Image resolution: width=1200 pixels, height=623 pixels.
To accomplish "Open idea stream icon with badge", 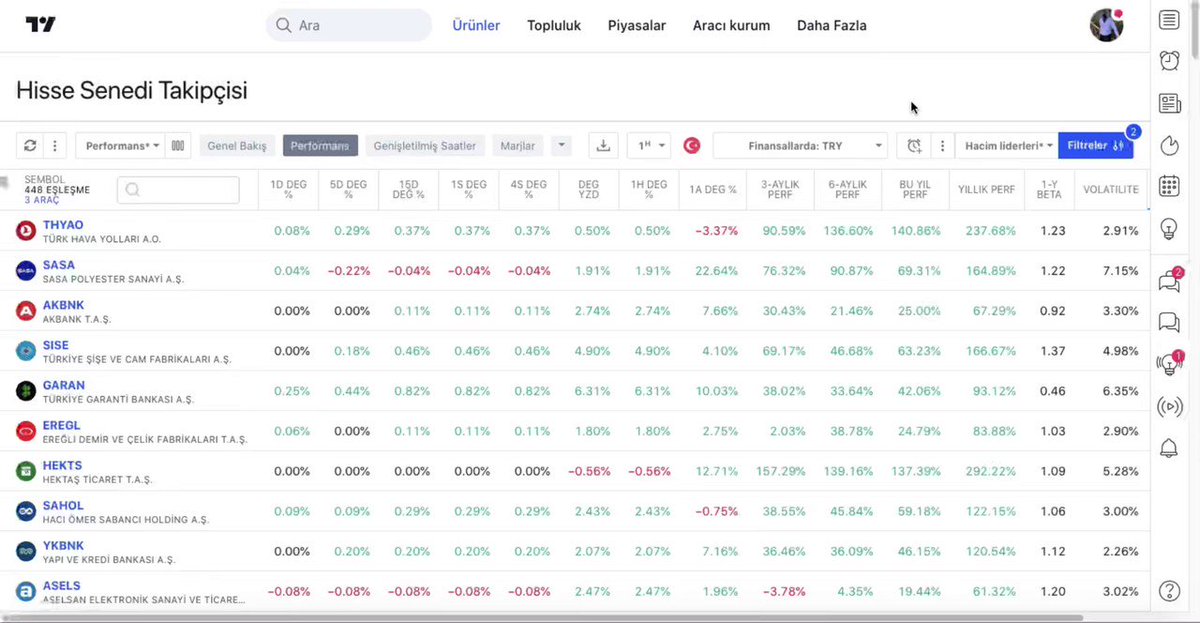I will pyautogui.click(x=1170, y=363).
